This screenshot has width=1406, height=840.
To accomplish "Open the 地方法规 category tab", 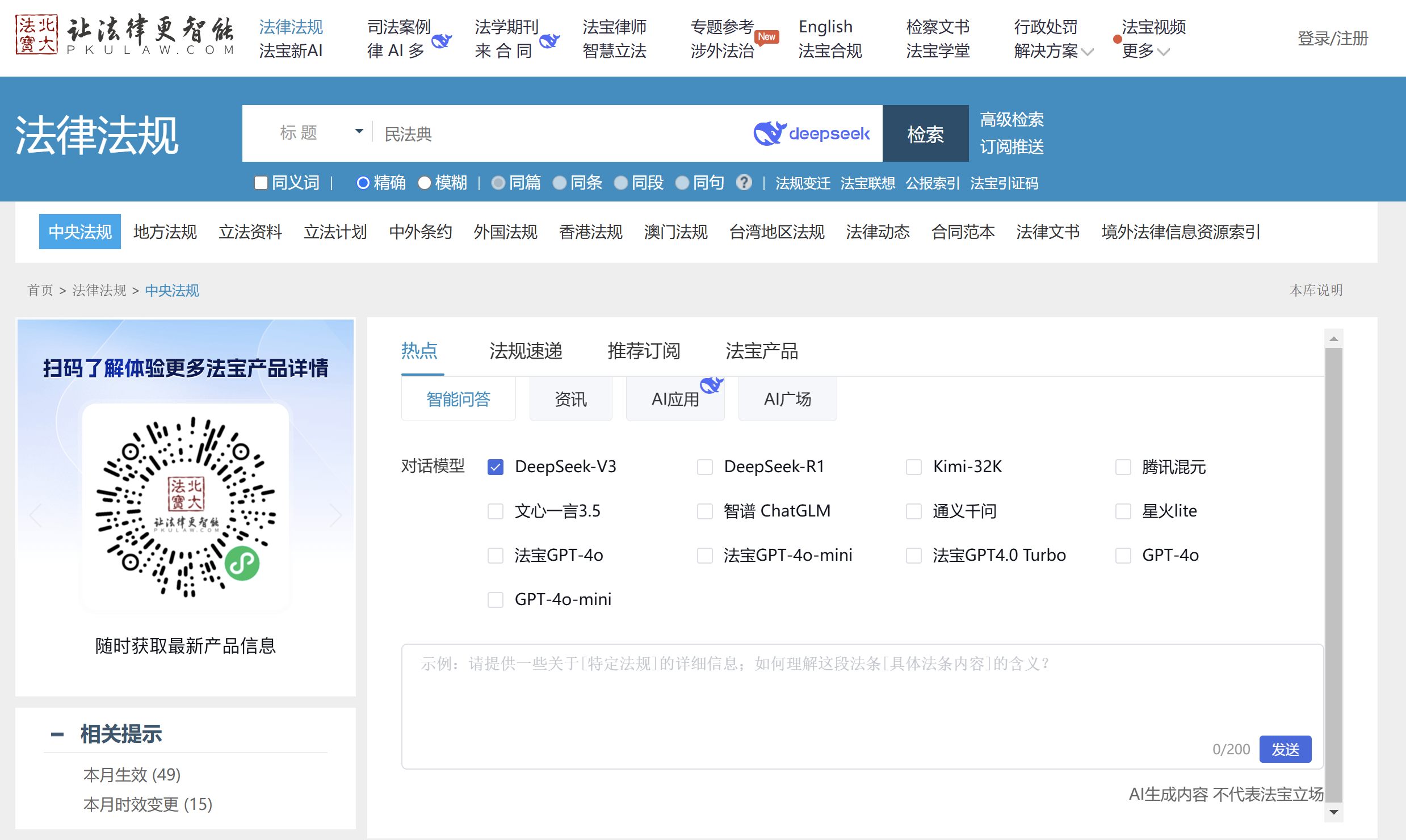I will 165,232.
